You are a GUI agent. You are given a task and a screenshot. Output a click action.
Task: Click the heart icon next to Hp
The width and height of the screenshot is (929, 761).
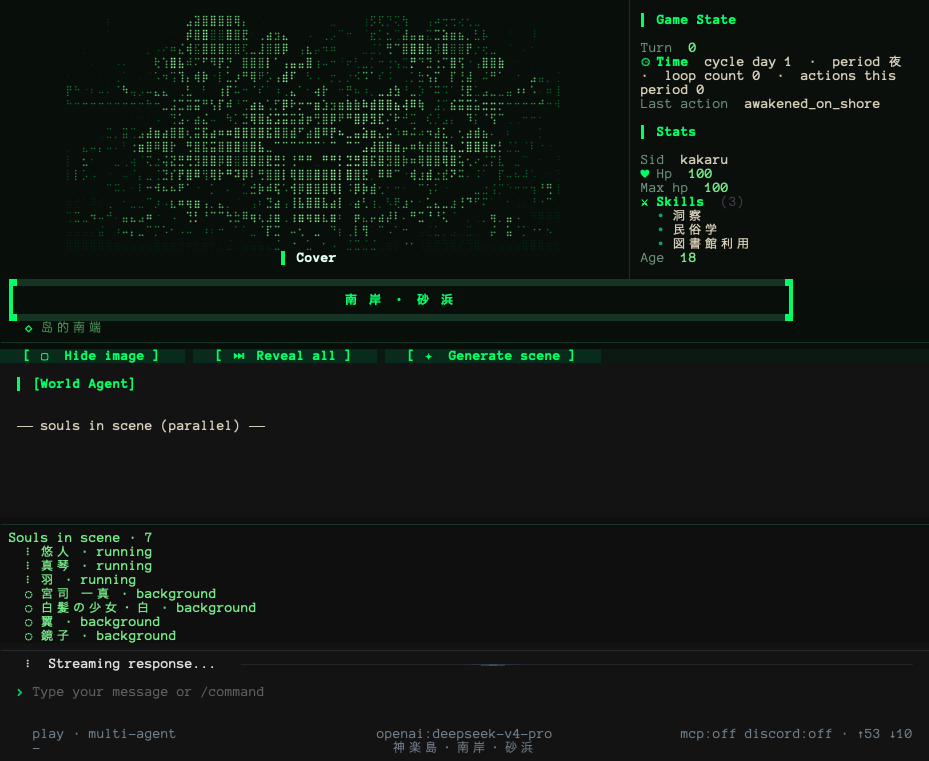click(645, 174)
